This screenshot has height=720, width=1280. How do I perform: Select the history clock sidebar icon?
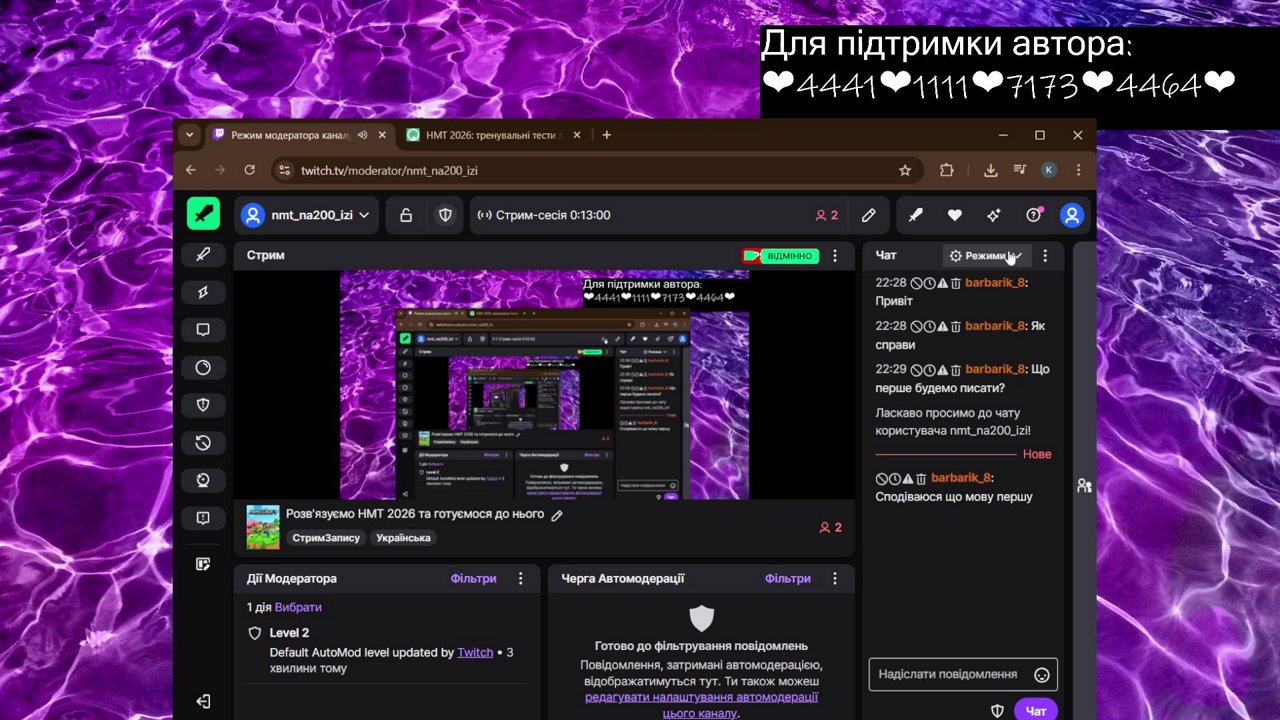coord(203,442)
